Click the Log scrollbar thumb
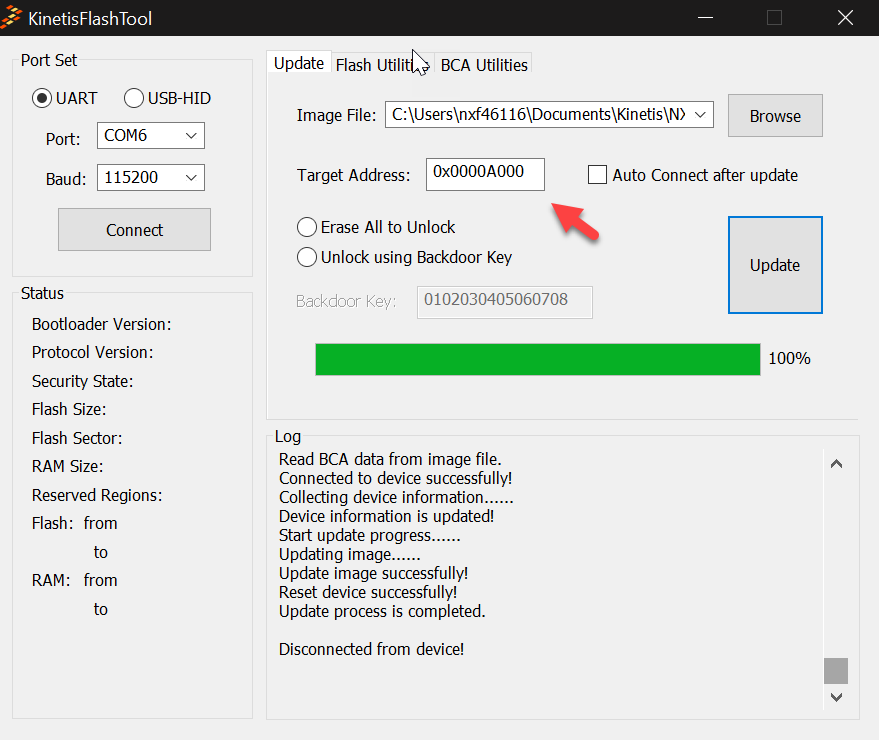The image size is (879, 740). [836, 670]
